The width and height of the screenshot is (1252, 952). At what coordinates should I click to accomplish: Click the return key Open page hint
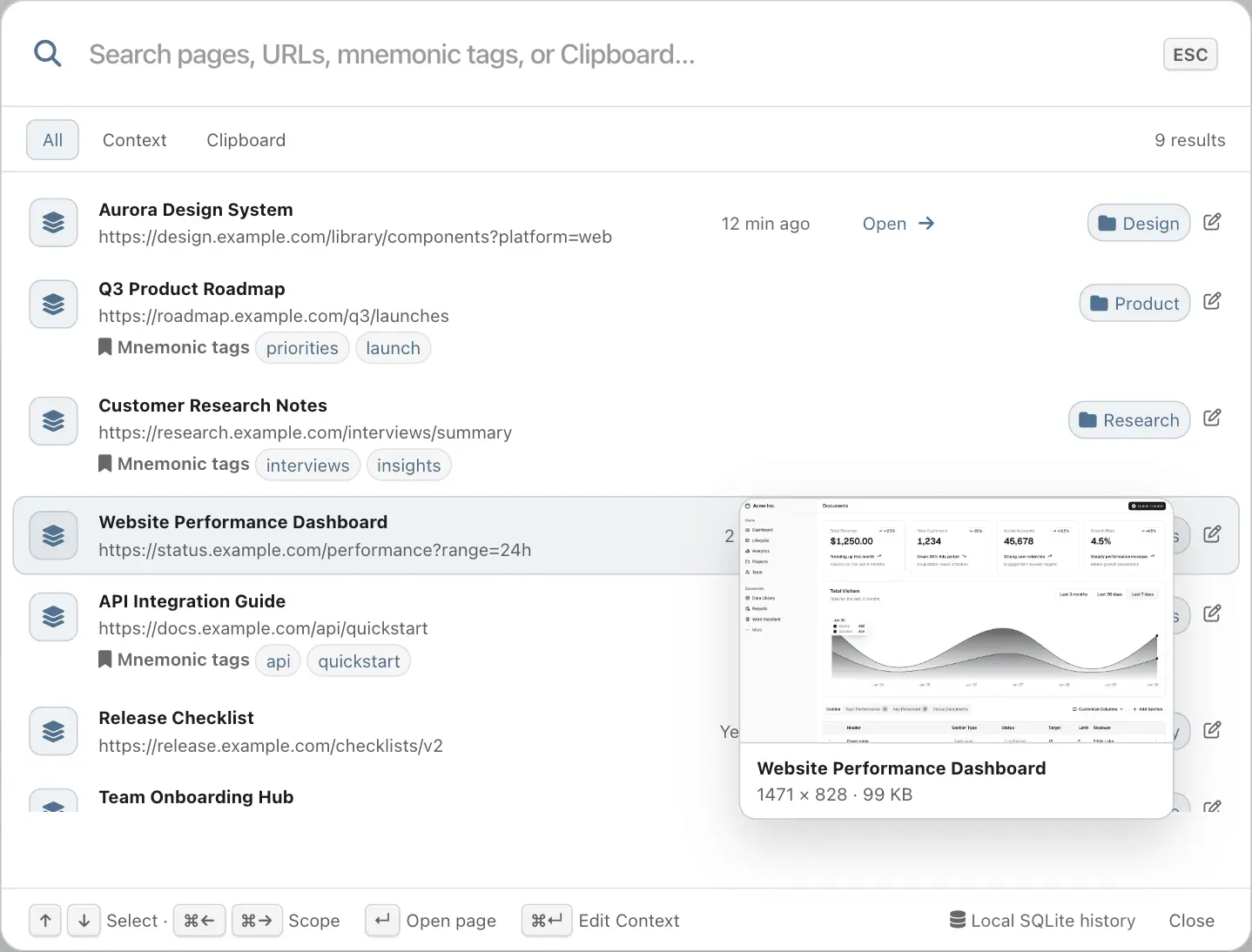(x=382, y=921)
